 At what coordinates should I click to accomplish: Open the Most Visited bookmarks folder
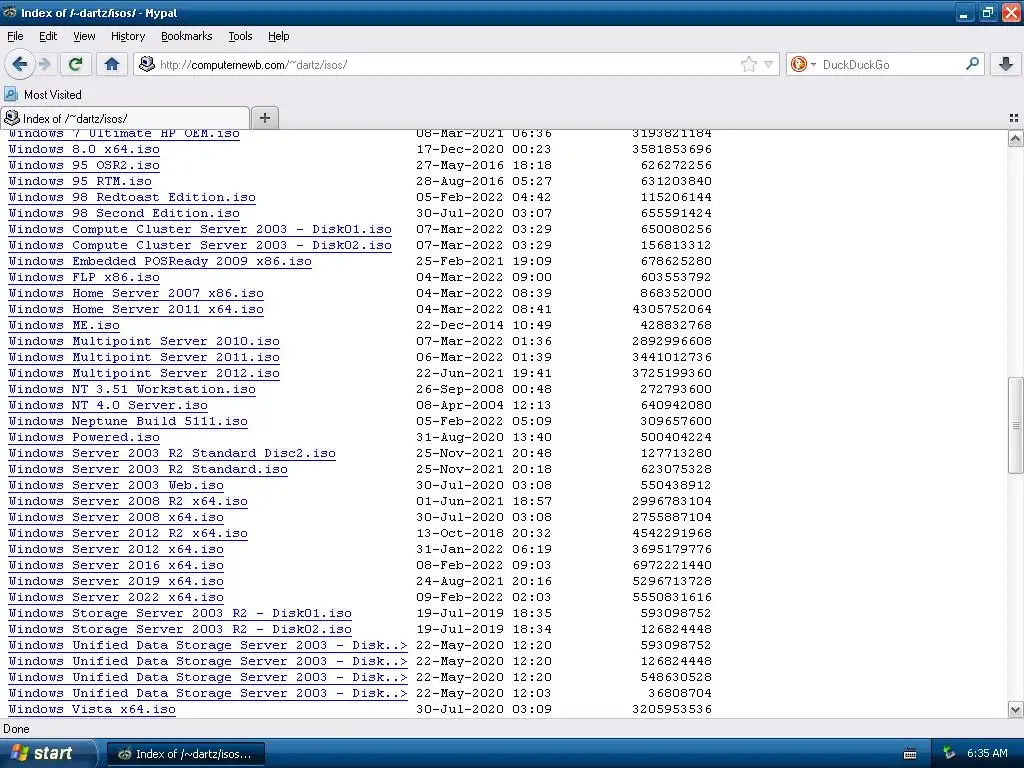43,95
